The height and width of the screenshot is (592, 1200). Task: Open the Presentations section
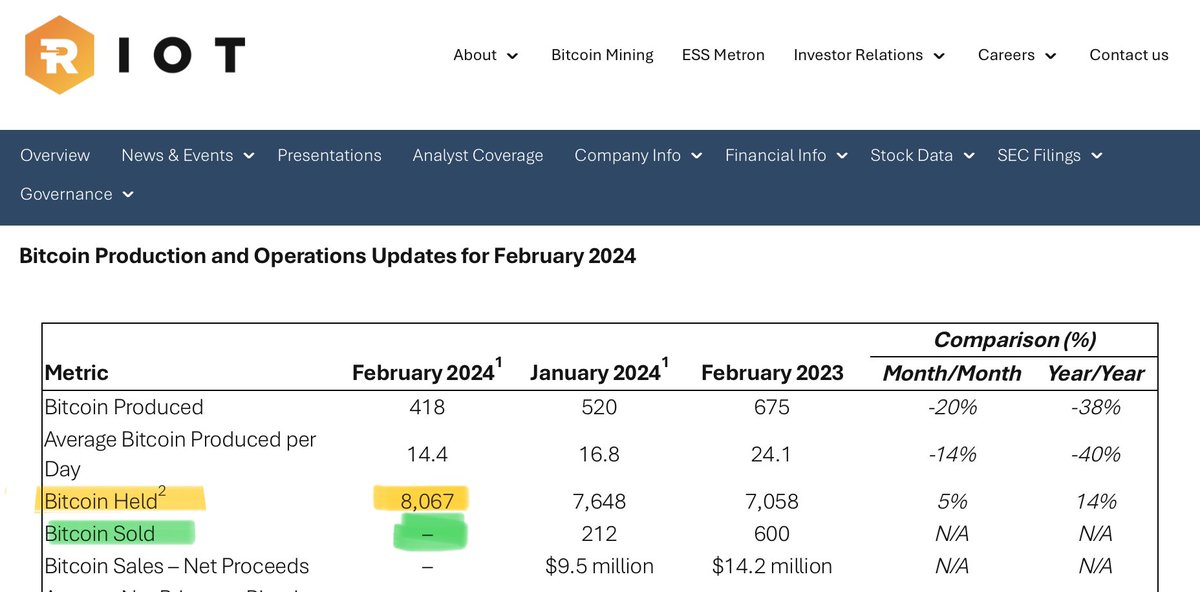pyautogui.click(x=329, y=155)
